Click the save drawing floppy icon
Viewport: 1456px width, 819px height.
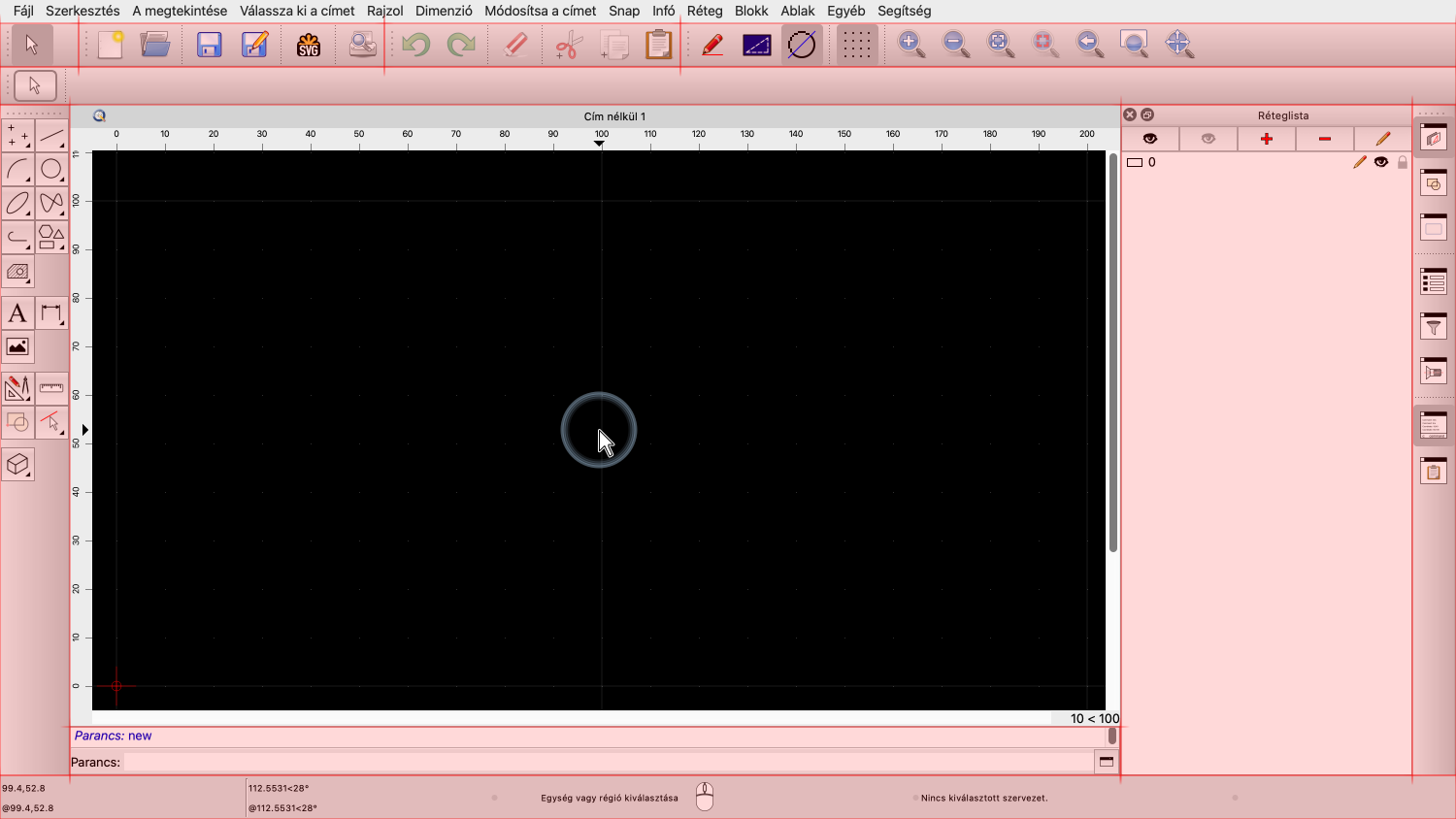click(209, 45)
